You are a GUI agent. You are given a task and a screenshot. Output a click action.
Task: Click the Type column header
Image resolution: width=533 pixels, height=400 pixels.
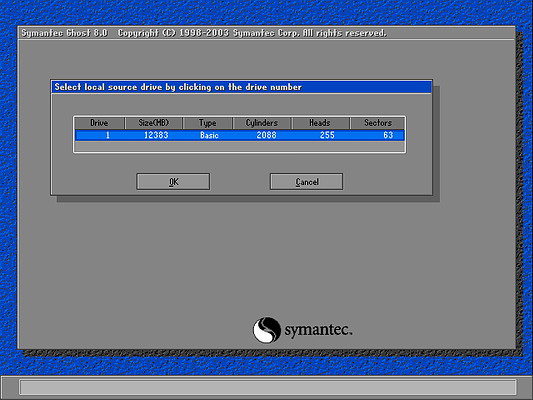click(208, 123)
